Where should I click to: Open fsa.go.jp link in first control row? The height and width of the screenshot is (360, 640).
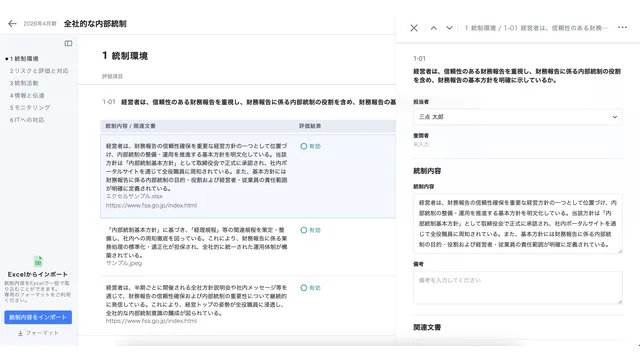pos(151,205)
